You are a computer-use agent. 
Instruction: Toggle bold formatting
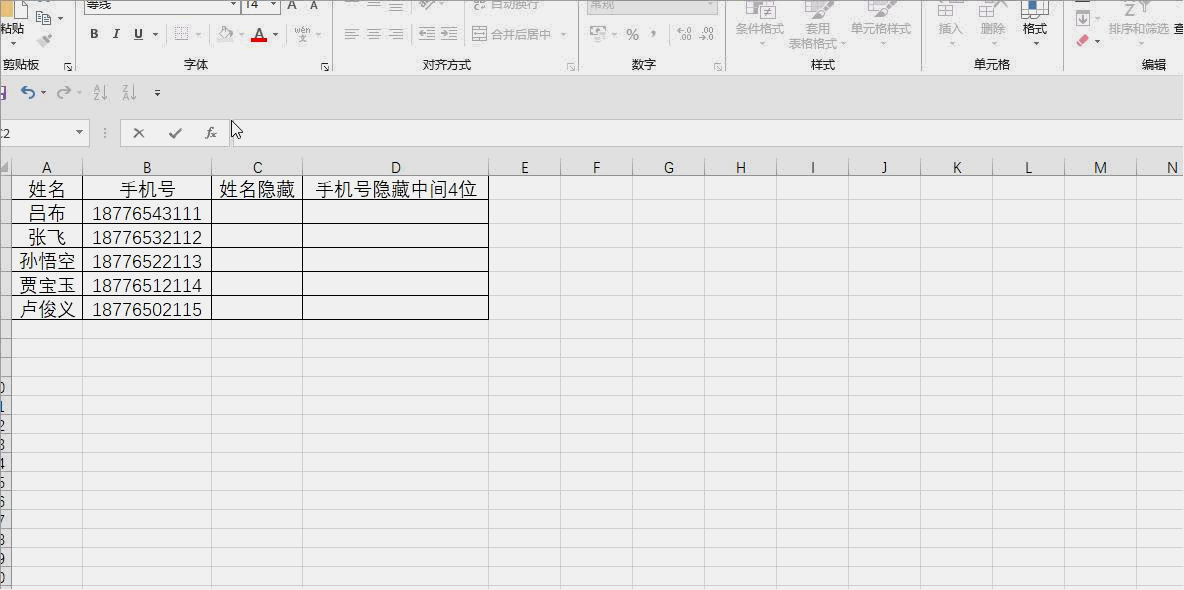click(94, 34)
